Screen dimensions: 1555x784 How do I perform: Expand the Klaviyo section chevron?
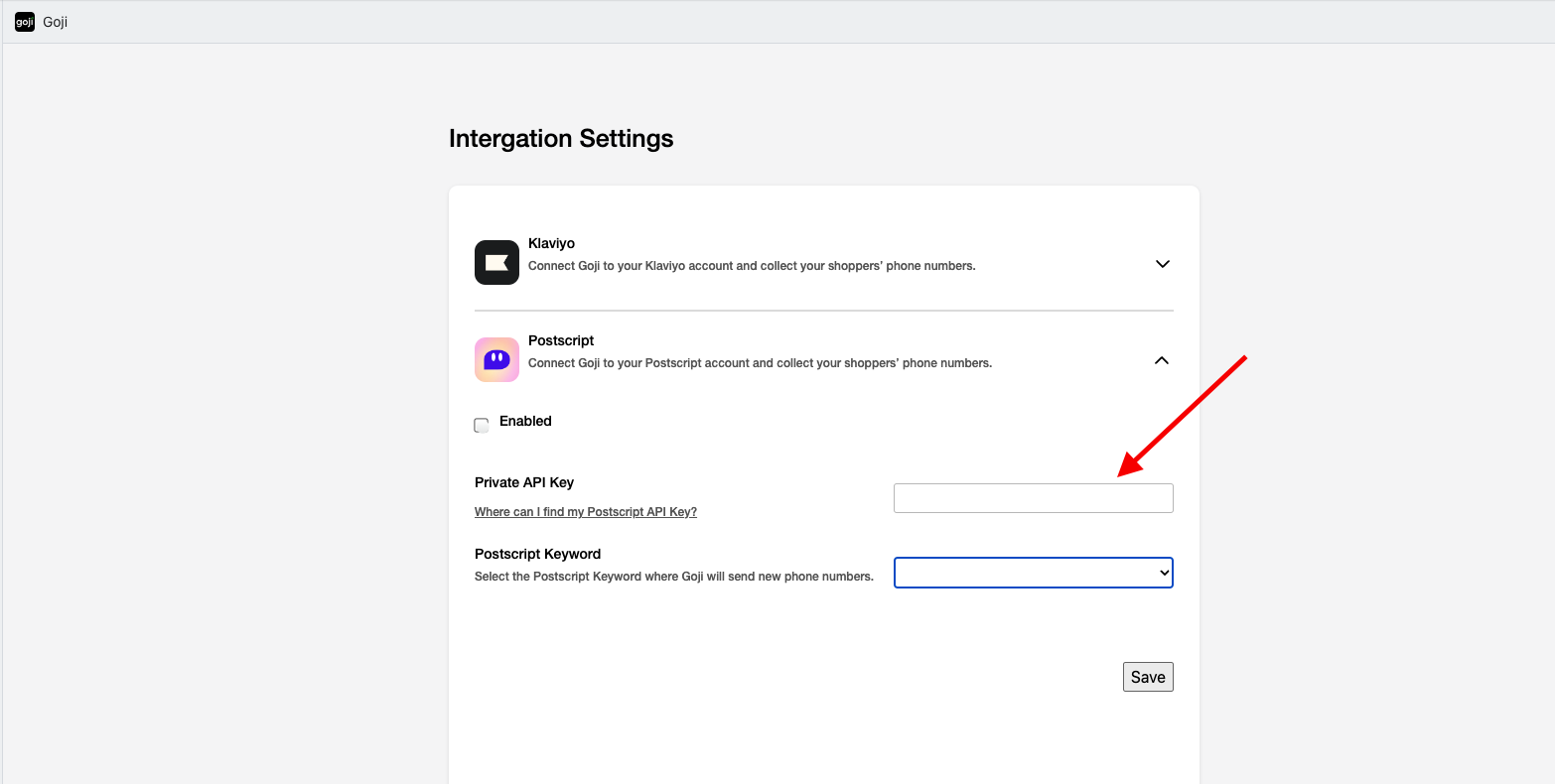coord(1163,264)
